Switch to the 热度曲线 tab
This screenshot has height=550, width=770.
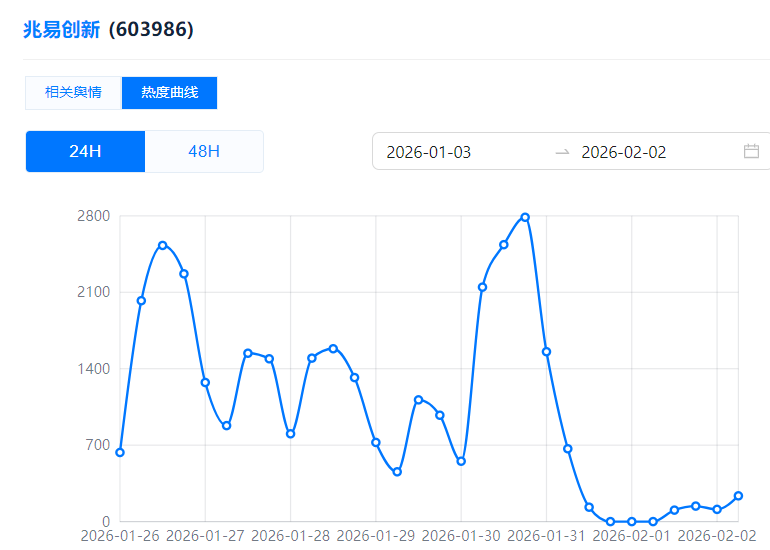click(169, 93)
